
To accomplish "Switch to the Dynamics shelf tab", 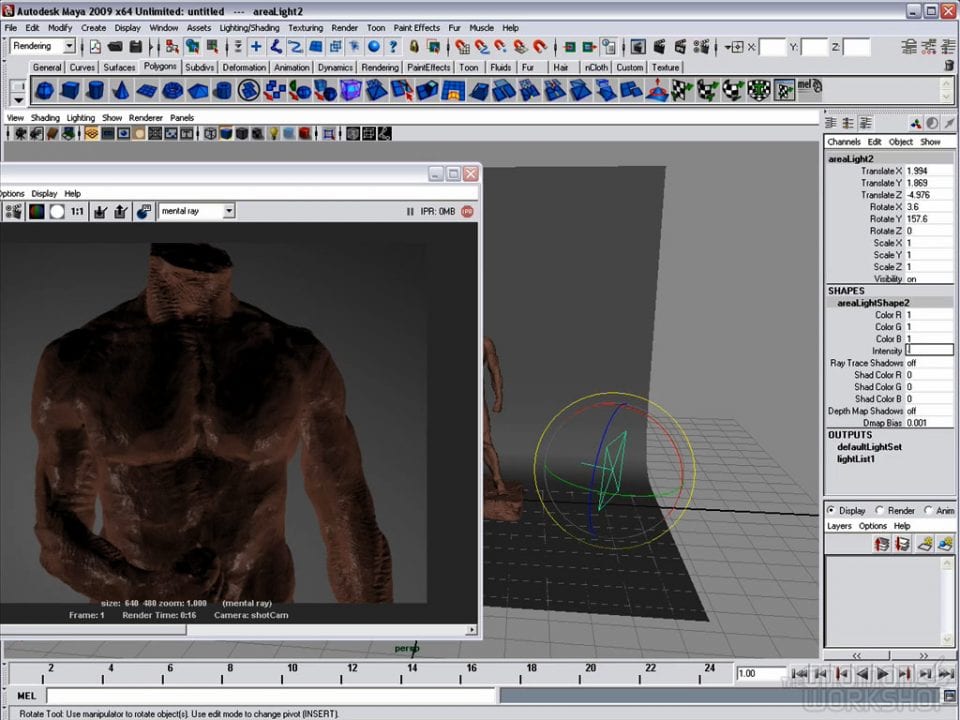I will [x=335, y=68].
